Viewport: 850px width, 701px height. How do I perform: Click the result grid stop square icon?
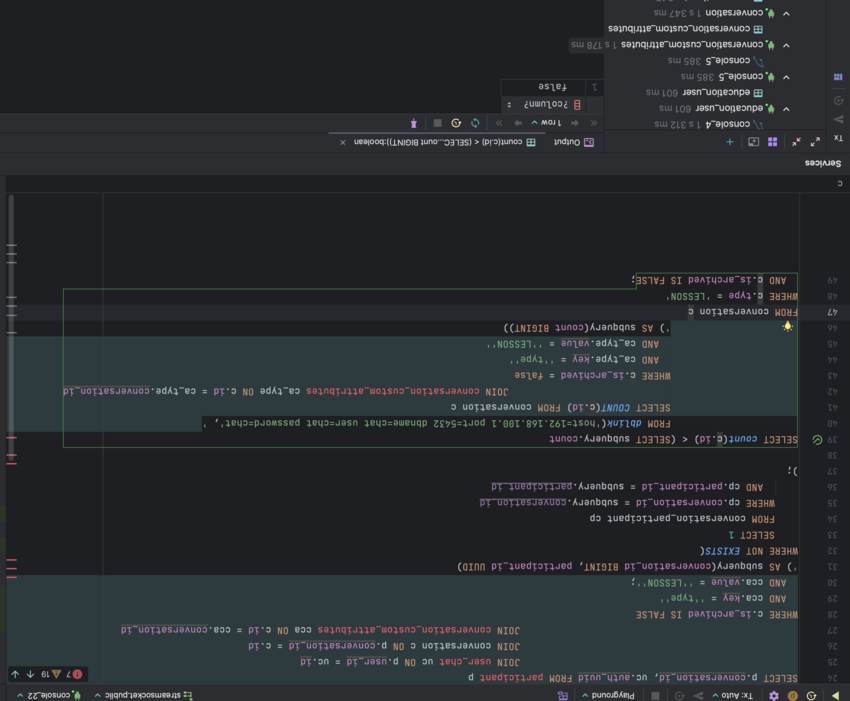tap(437, 123)
